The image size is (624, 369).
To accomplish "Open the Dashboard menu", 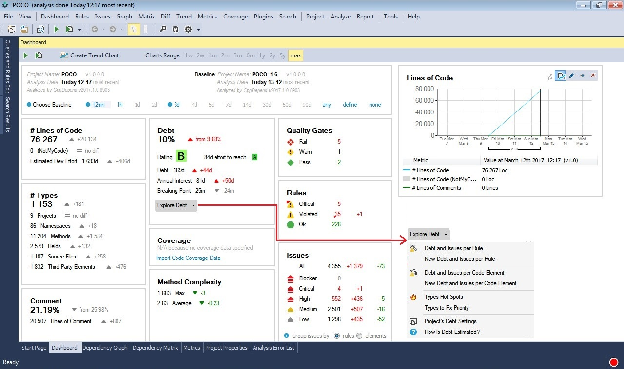I will pyautogui.click(x=55, y=16).
